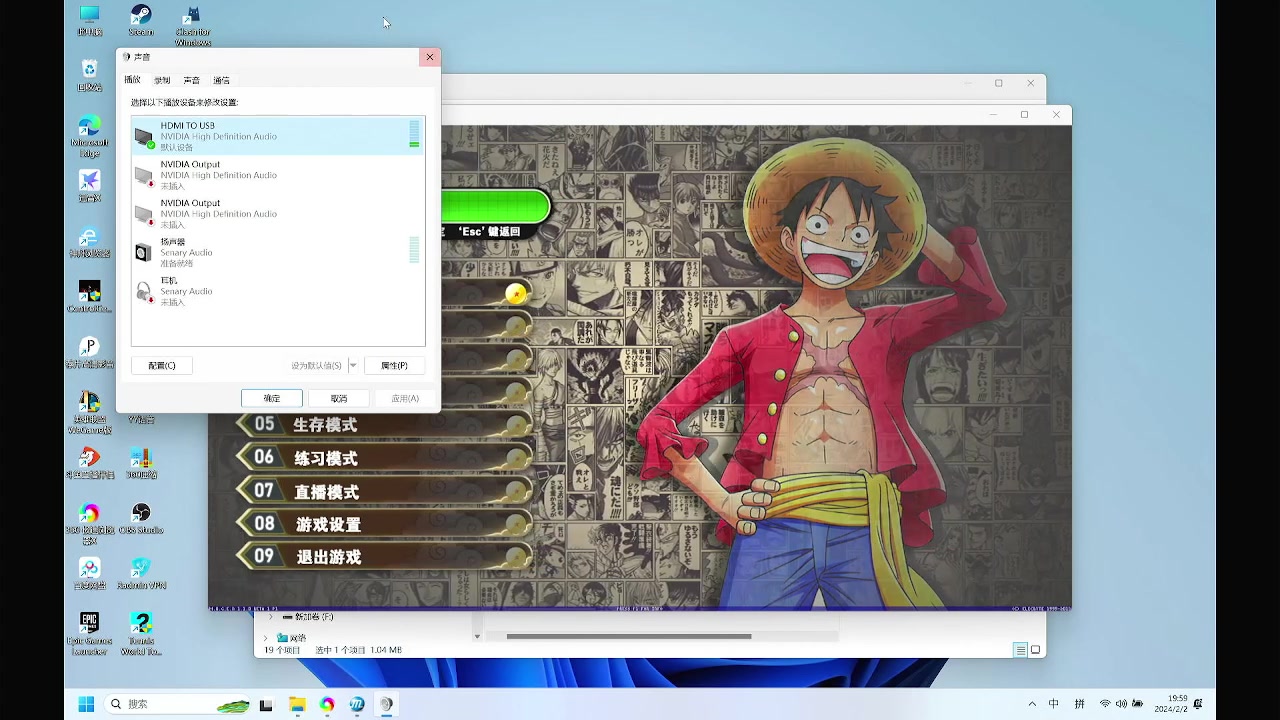The image size is (1280, 720).
Task: Open the notification bell in the taskbar
Action: [1198, 704]
